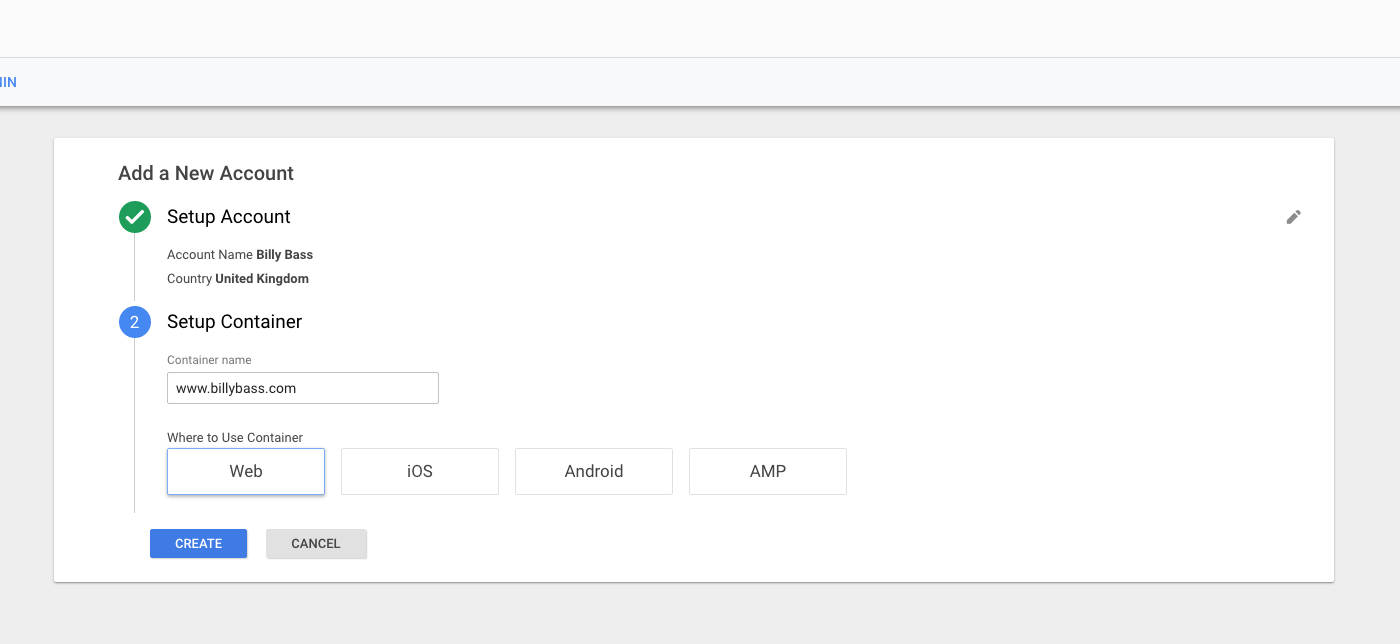Click the green checkmark Setup Account step icon

[x=135, y=217]
